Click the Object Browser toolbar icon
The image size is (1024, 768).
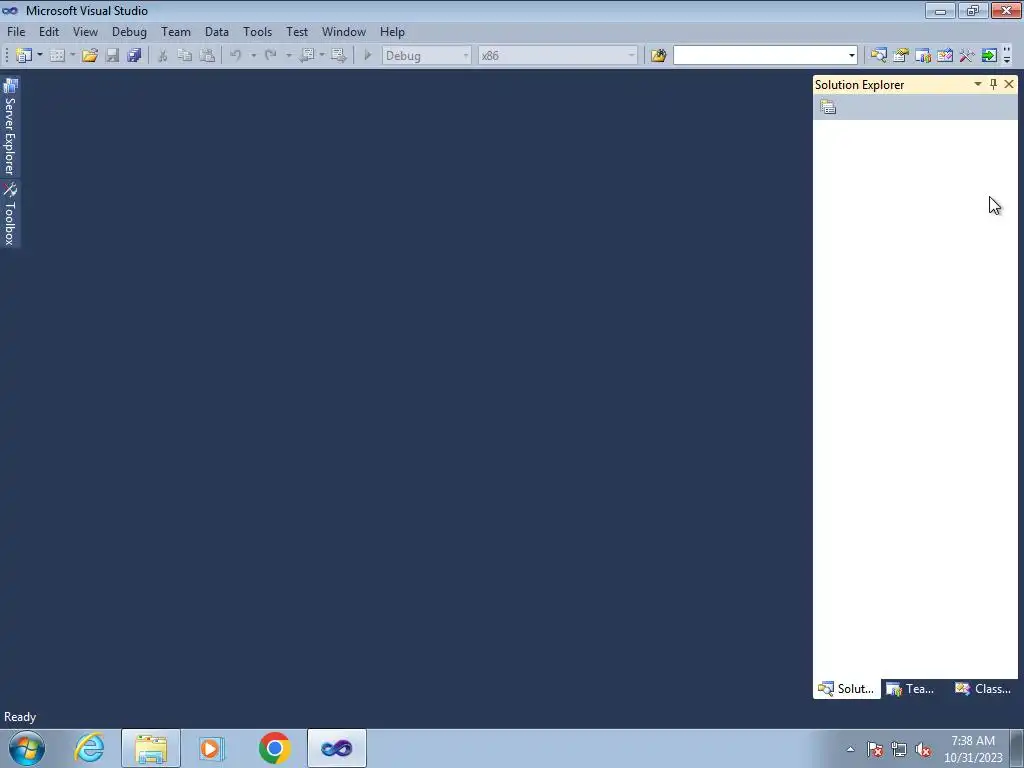945,56
